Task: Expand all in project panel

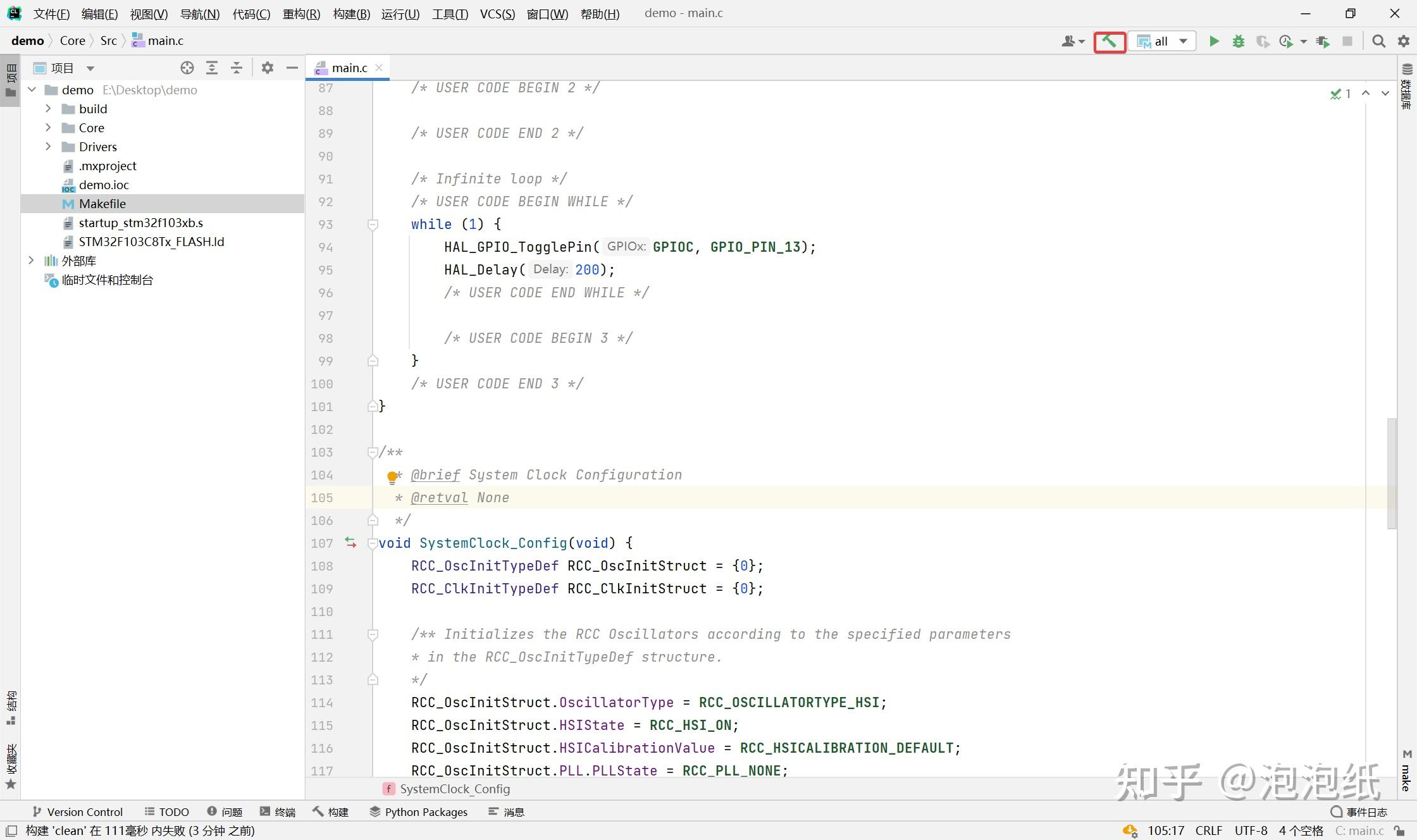Action: click(x=212, y=68)
